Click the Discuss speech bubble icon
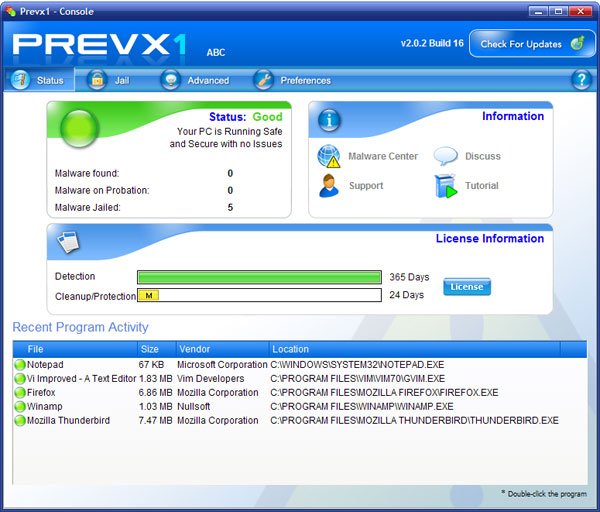The height and width of the screenshot is (512, 600). (x=445, y=156)
